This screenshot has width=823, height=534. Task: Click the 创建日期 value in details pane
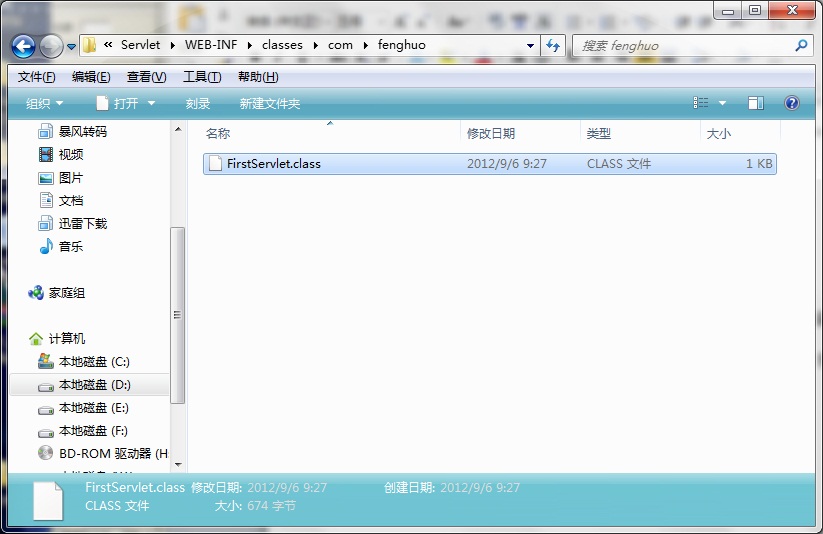coord(480,488)
